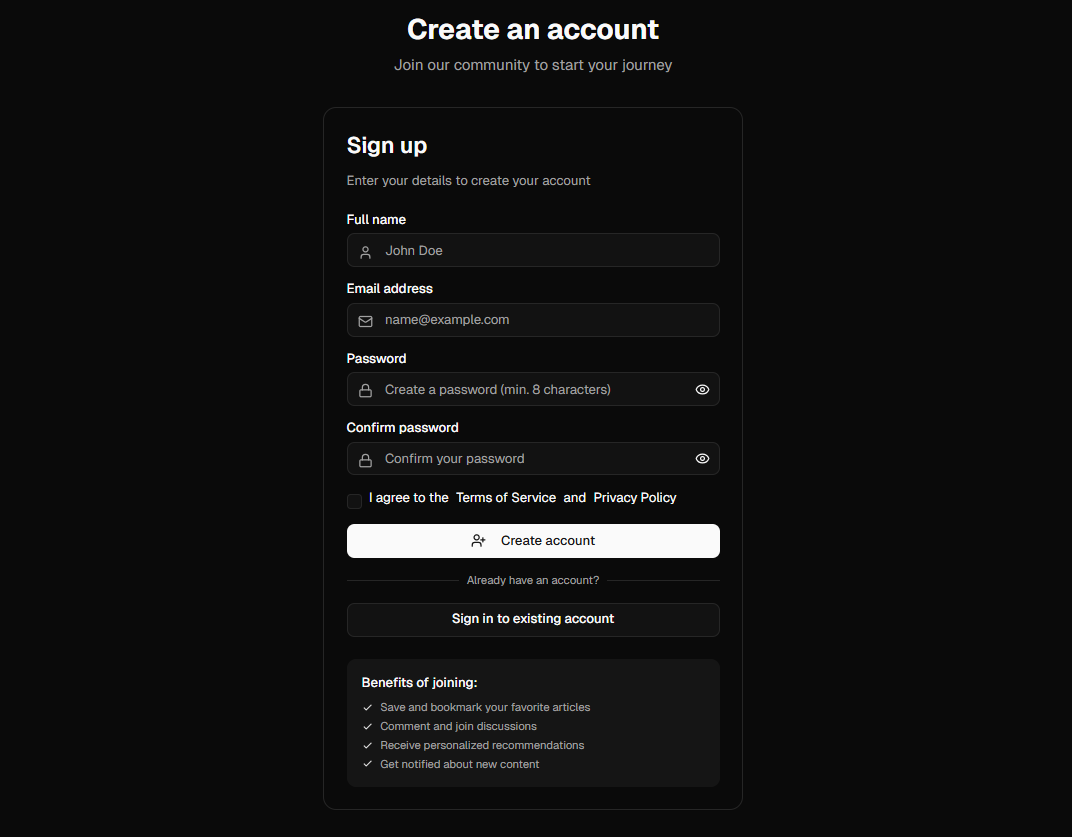Click the checkmark beside 'Save and bookmark your favorite articles'
The height and width of the screenshot is (837, 1072).
coord(366,707)
